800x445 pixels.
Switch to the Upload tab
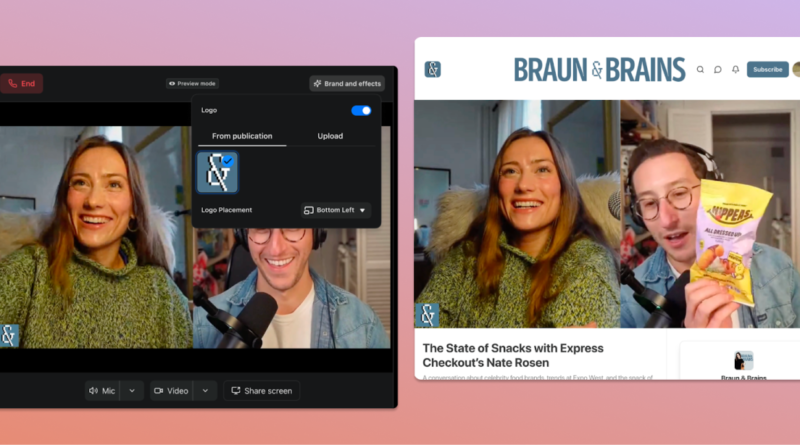(330, 136)
